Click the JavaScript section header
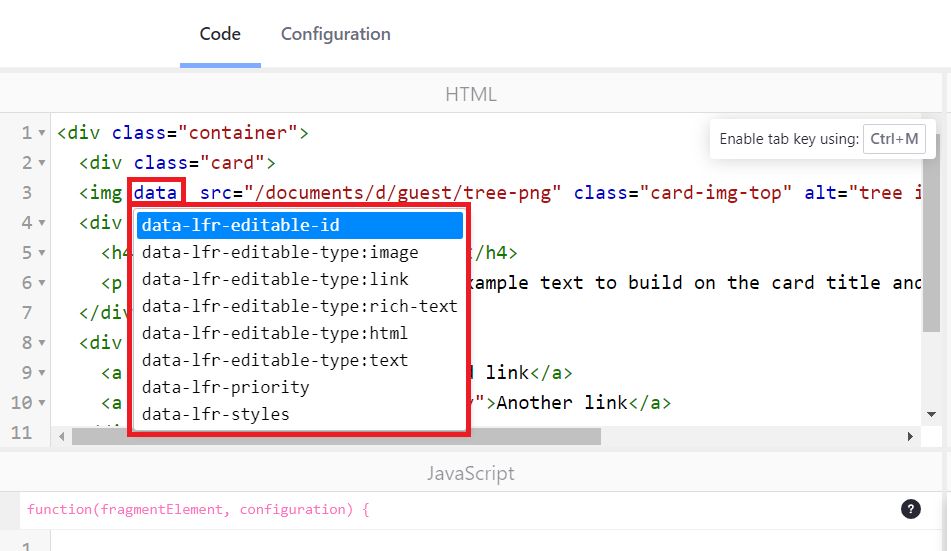This screenshot has width=951, height=551. click(x=471, y=473)
